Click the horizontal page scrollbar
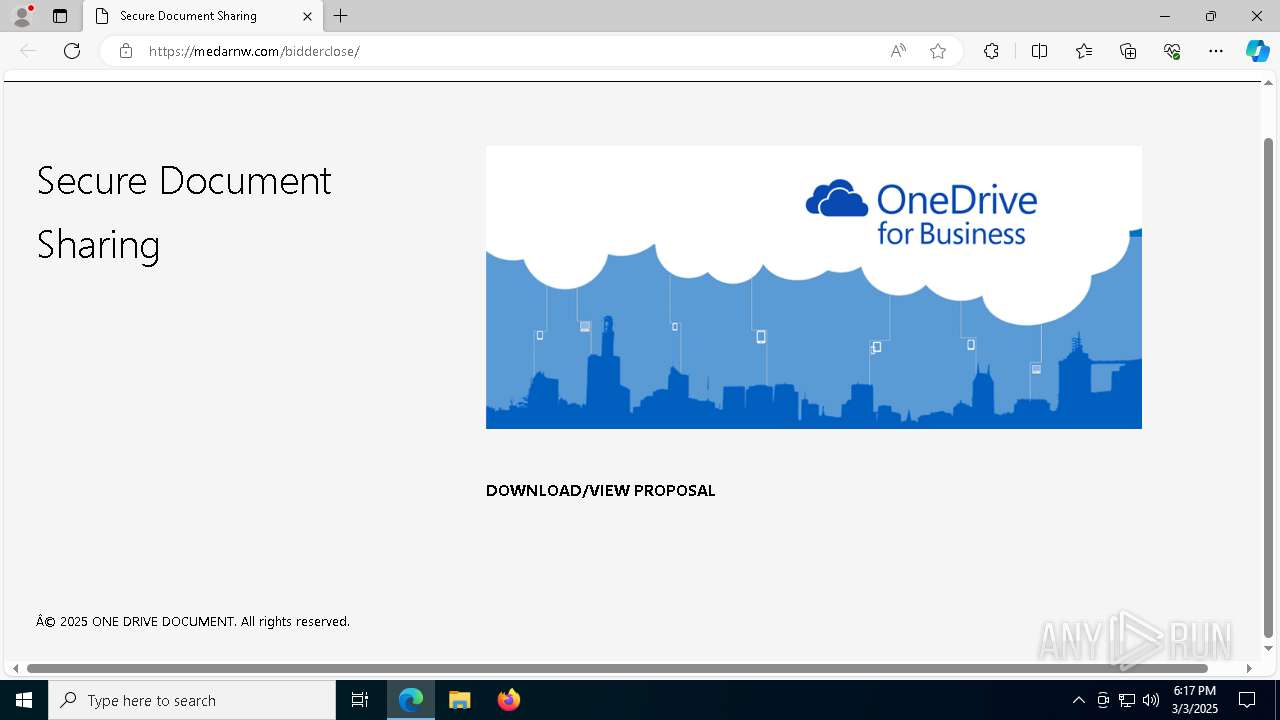The height and width of the screenshot is (720, 1280). click(x=617, y=668)
